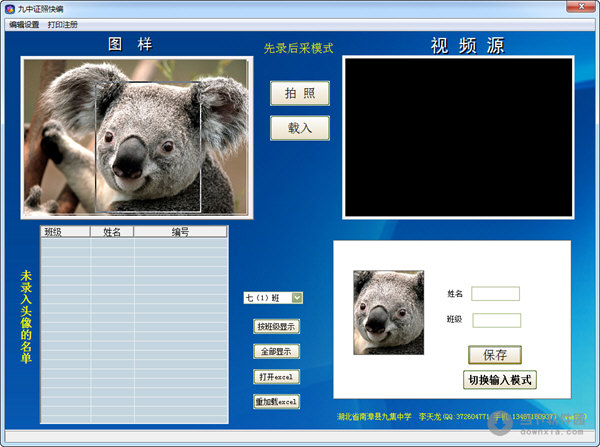Click the black 视频源 video preview
This screenshot has height=447, width=600.
pos(458,137)
